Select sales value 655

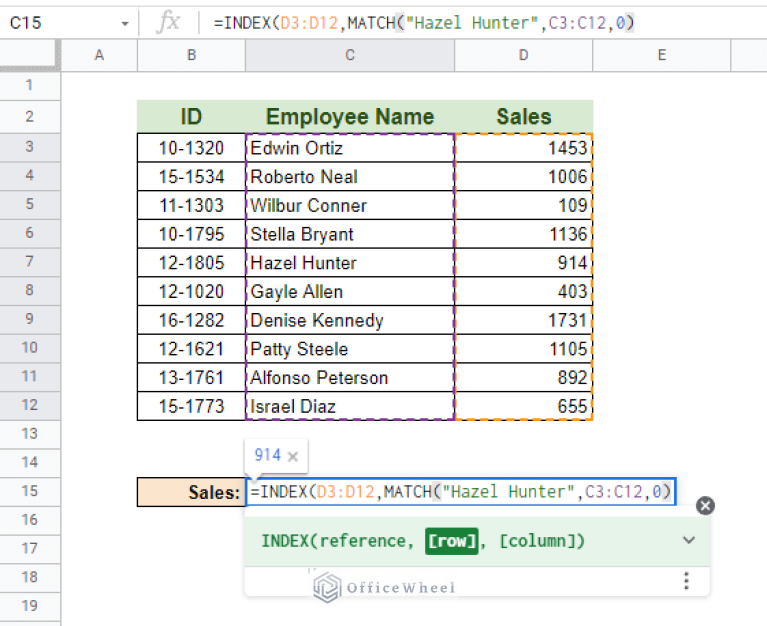(523, 406)
